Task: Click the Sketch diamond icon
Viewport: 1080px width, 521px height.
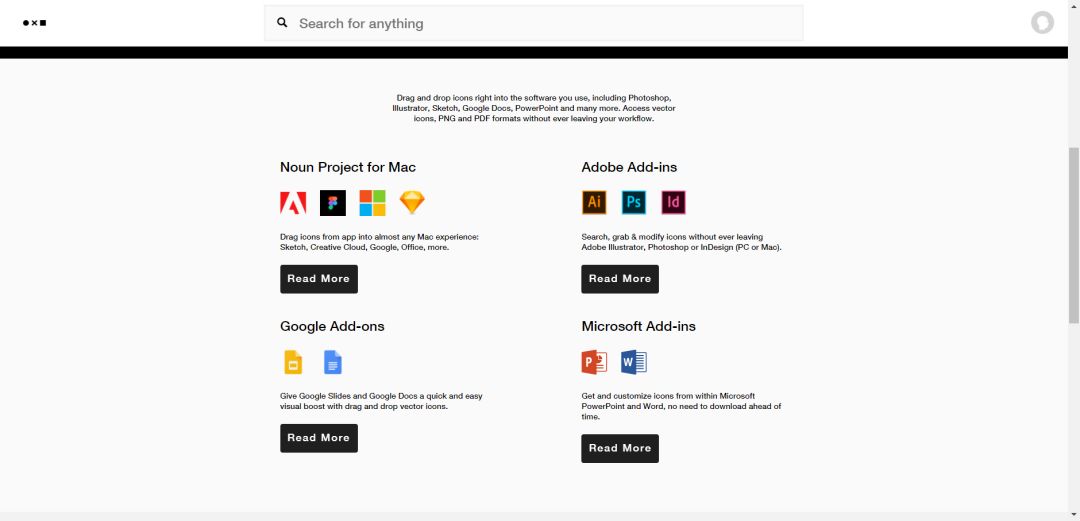Action: coord(412,203)
